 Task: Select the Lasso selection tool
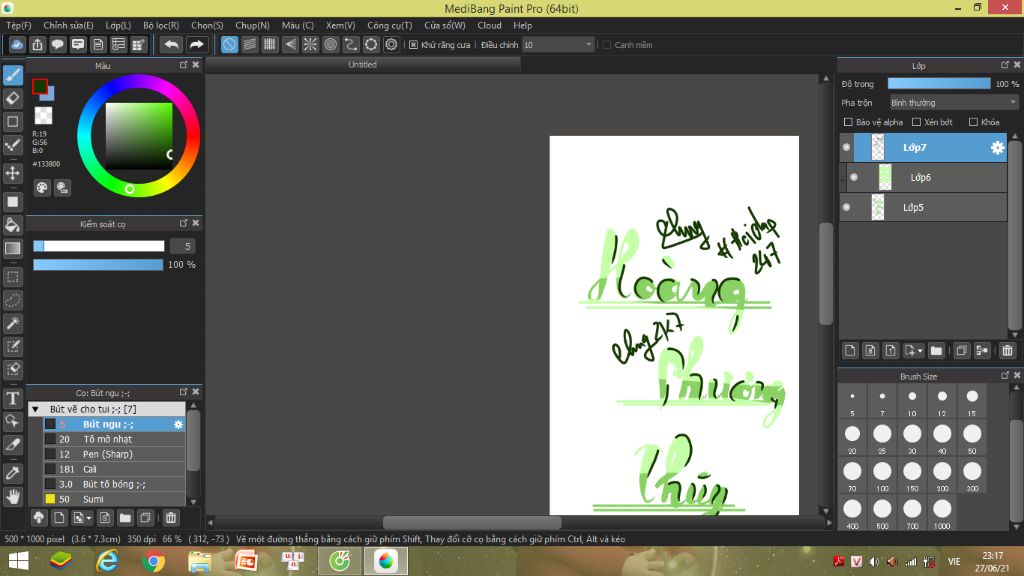pos(13,300)
